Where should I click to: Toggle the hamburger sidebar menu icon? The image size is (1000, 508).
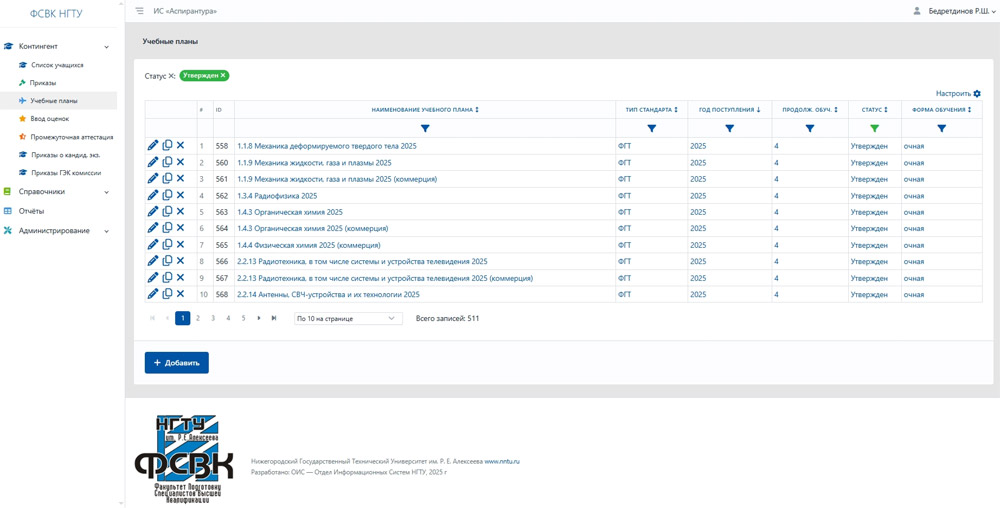click(x=139, y=11)
